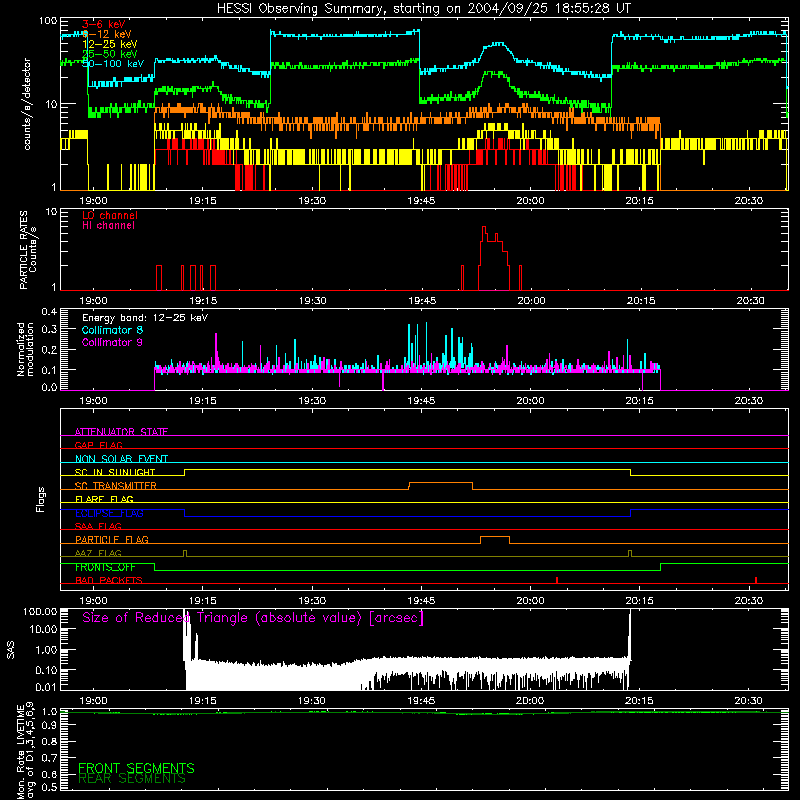This screenshot has width=800, height=800.
Task: Click the PARTICLE_FLAG flag label
Action: click(x=112, y=539)
